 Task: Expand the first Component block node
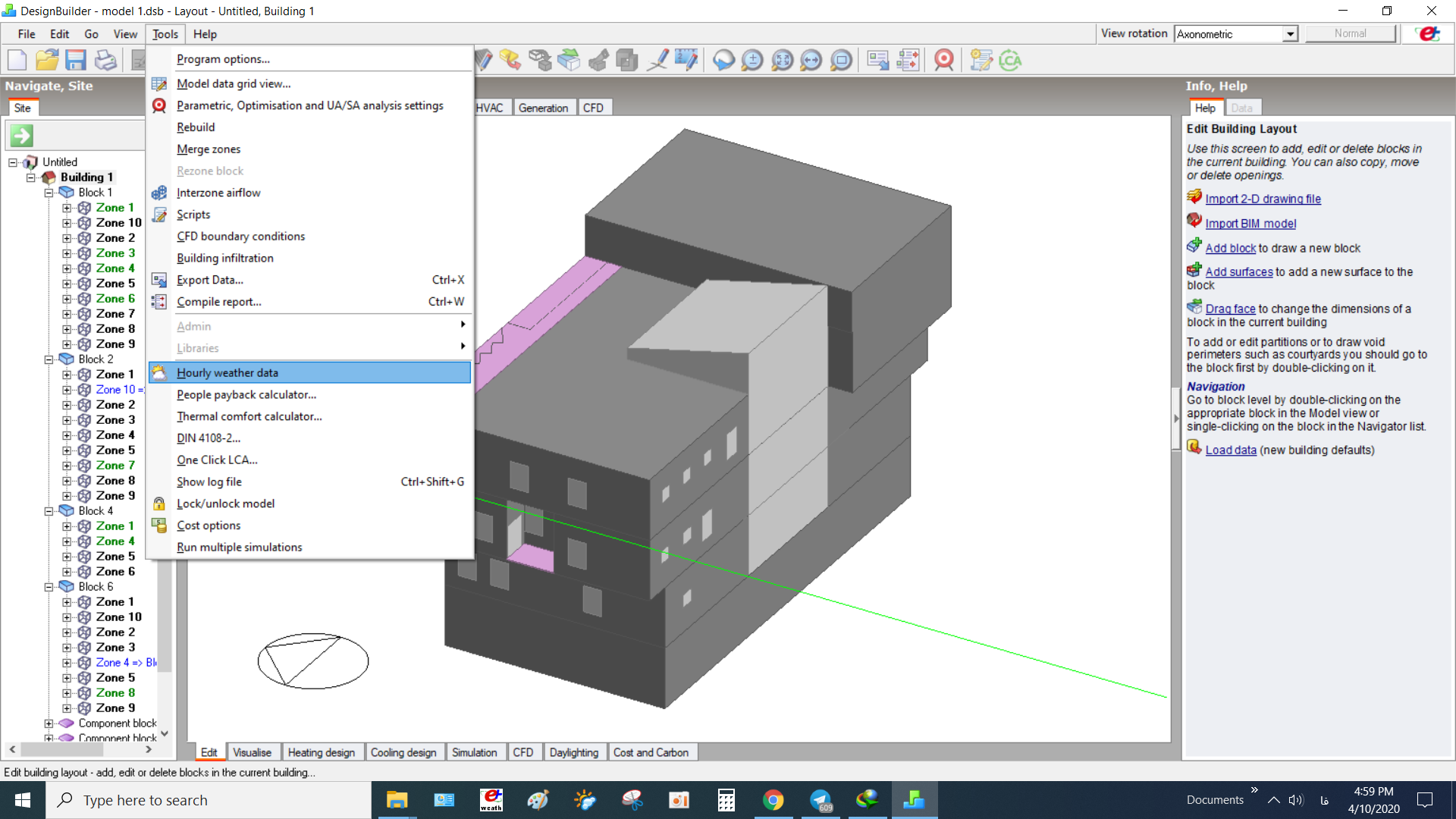click(49, 723)
